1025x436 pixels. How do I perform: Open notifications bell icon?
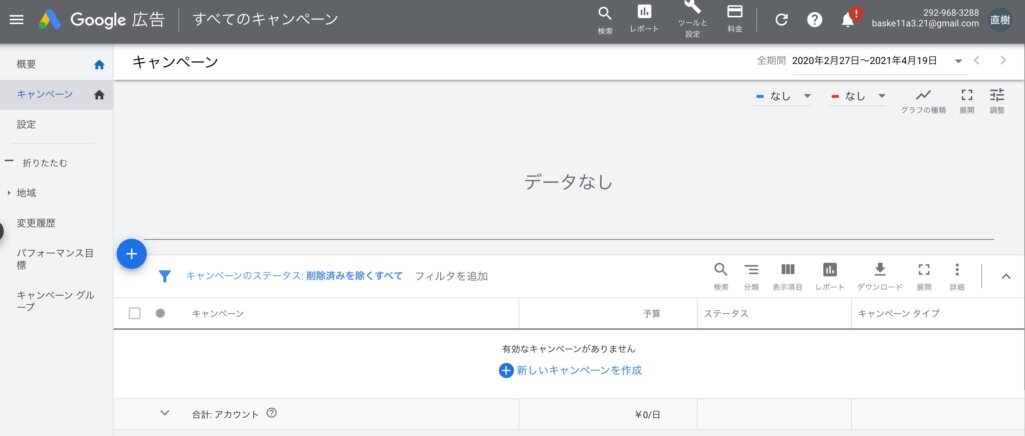pyautogui.click(x=850, y=18)
